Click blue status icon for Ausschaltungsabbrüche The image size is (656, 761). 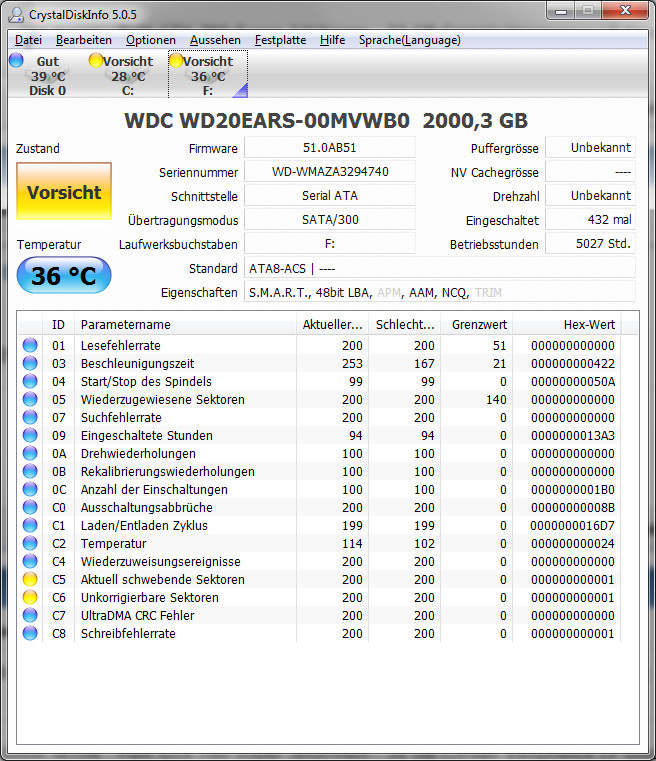click(x=30, y=507)
